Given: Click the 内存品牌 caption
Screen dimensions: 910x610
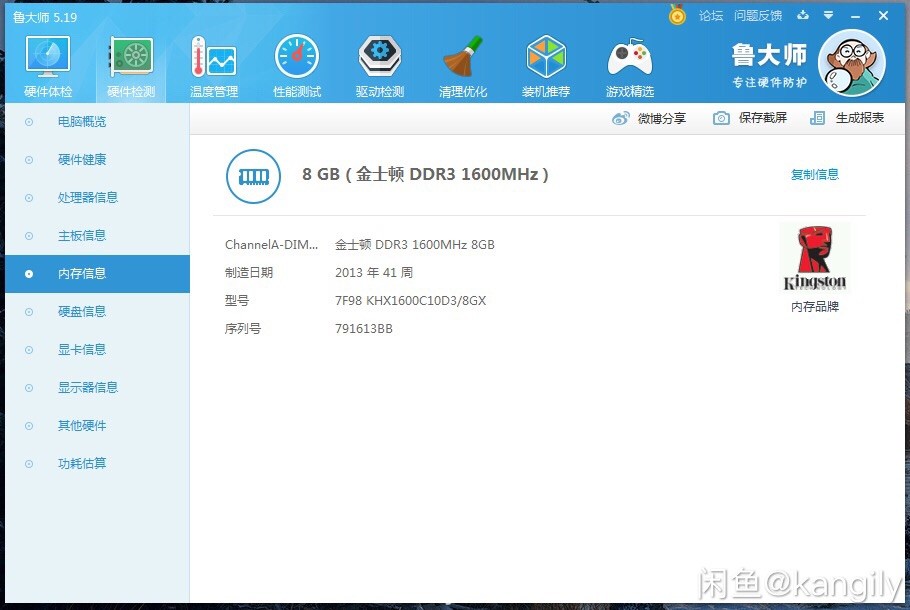Looking at the screenshot, I should click(815, 306).
